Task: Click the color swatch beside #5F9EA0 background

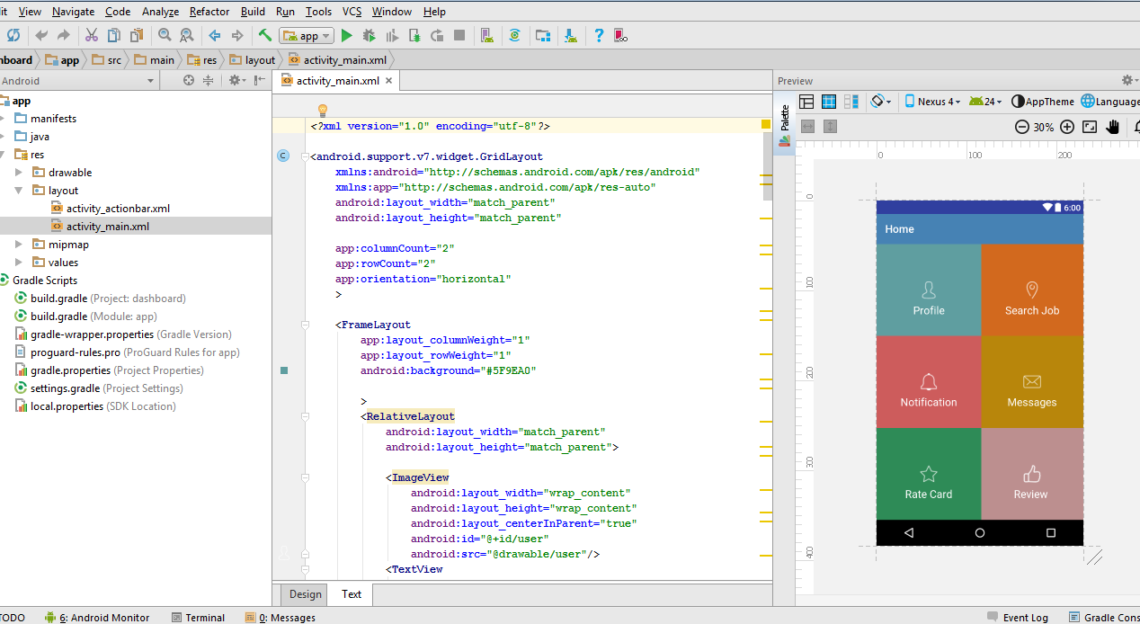Action: pyautogui.click(x=284, y=370)
